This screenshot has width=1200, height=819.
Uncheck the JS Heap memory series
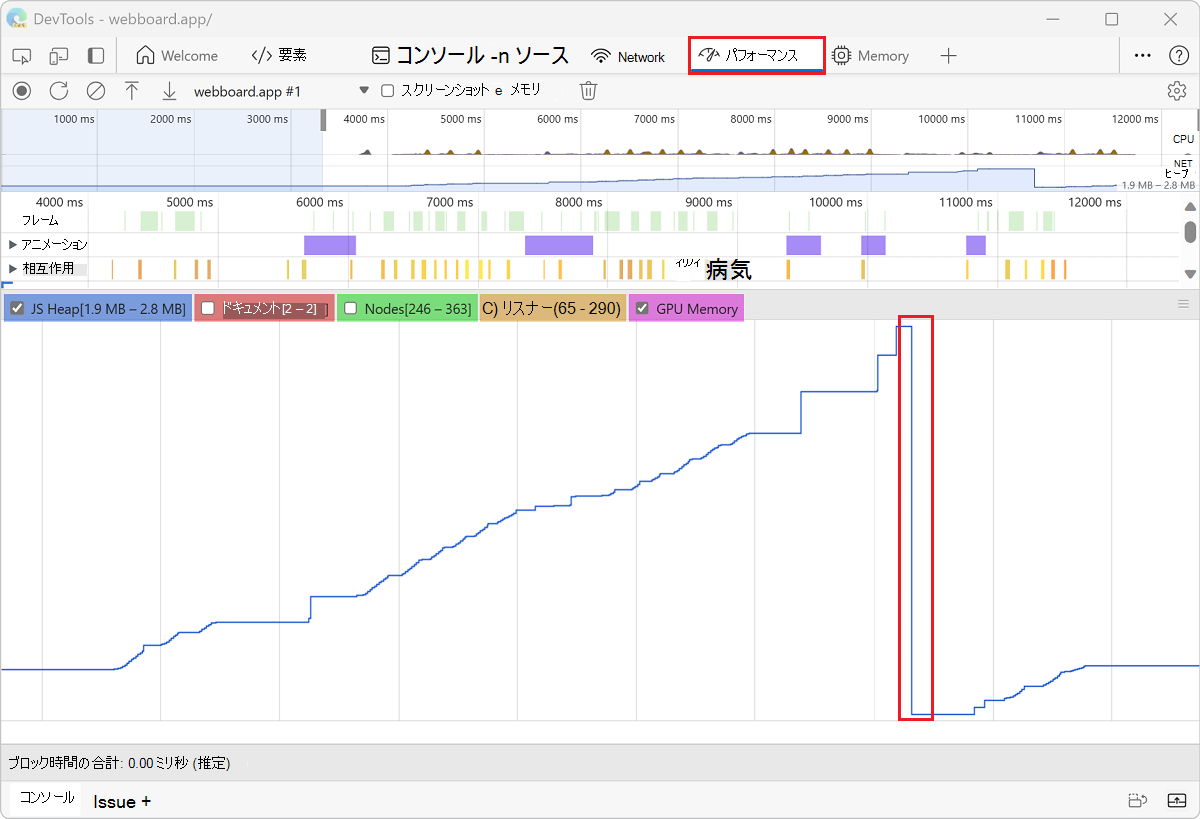16,308
